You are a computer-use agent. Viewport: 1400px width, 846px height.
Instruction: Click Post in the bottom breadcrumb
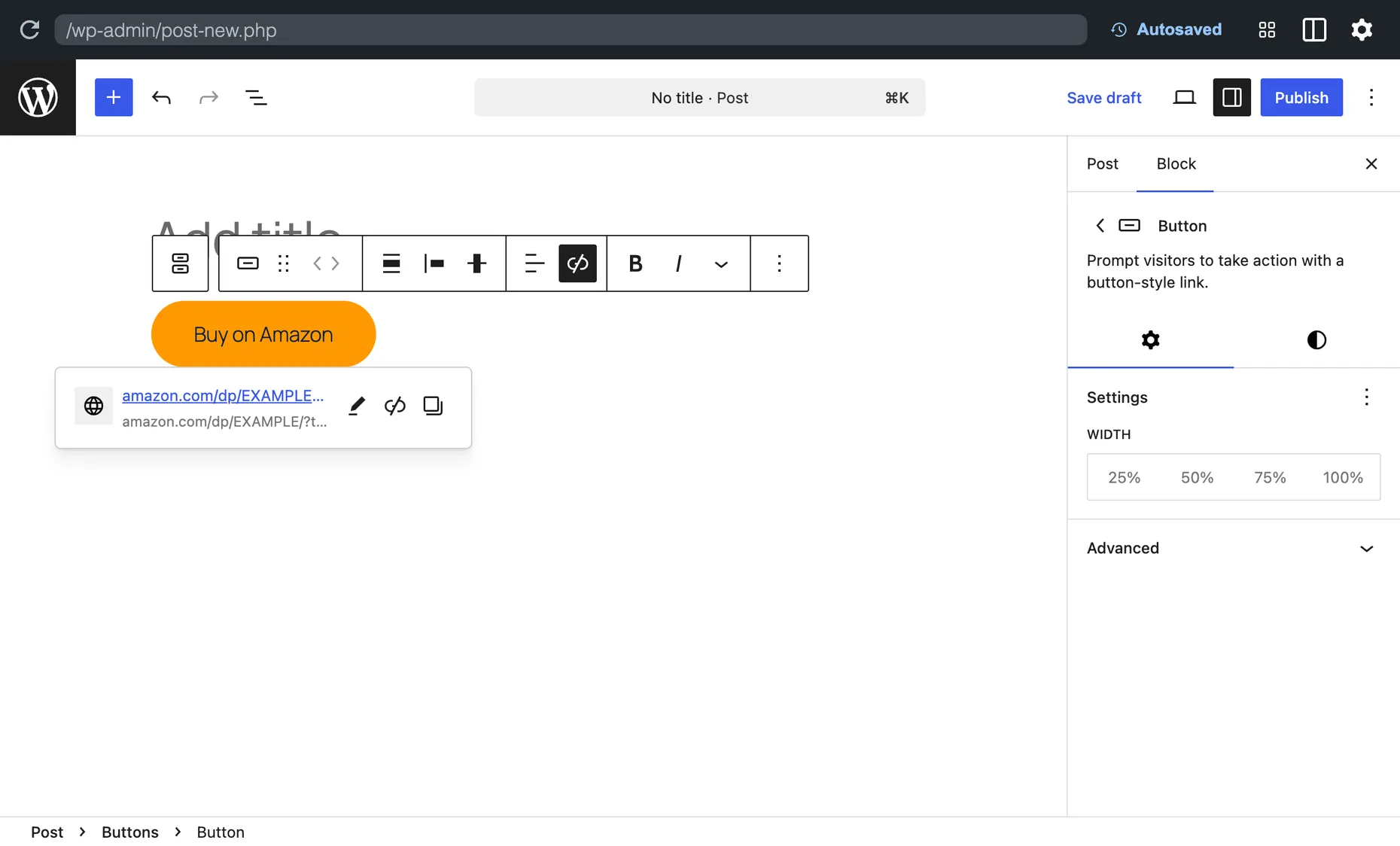click(47, 832)
